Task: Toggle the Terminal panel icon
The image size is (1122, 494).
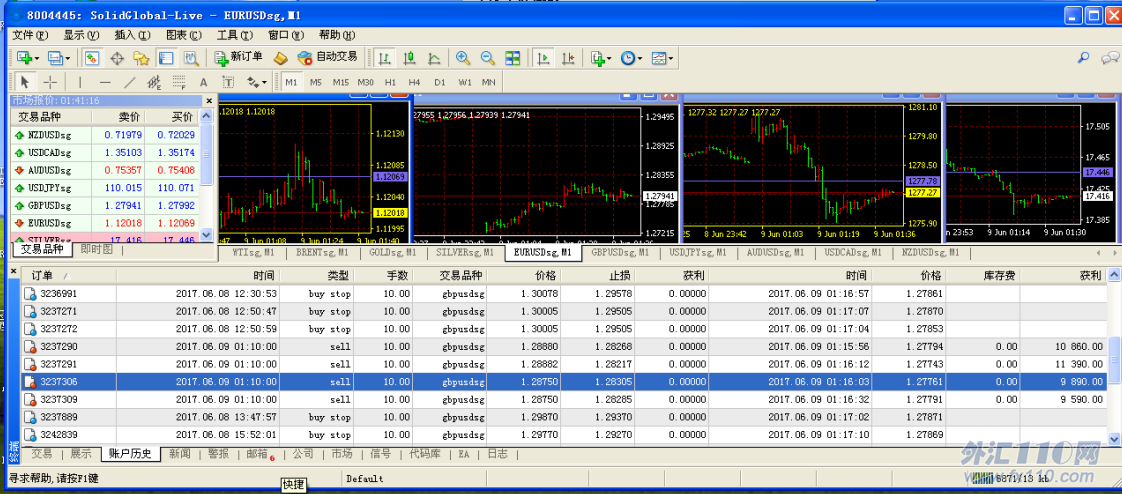Action: point(165,58)
